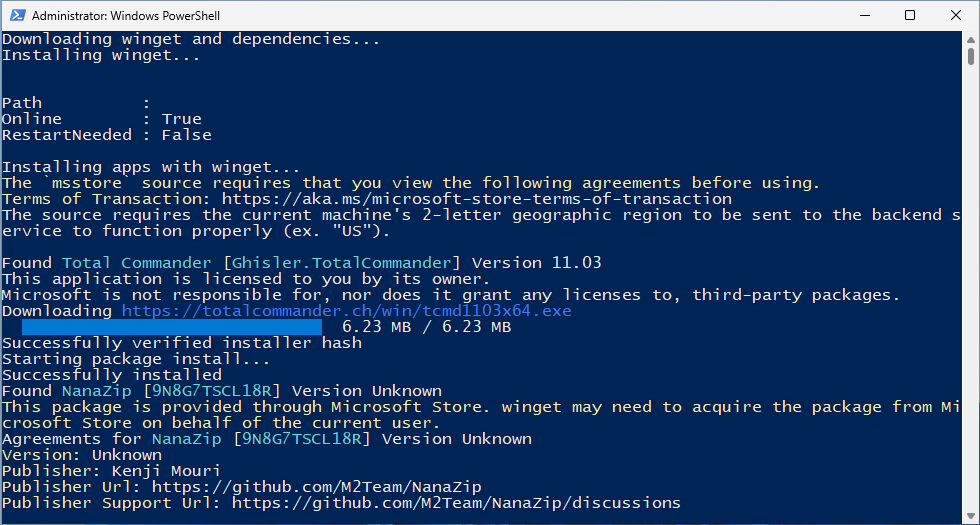Screen dimensions: 980x525
Task: Click the 'RestartNeeded : False' line
Action: click(107, 135)
